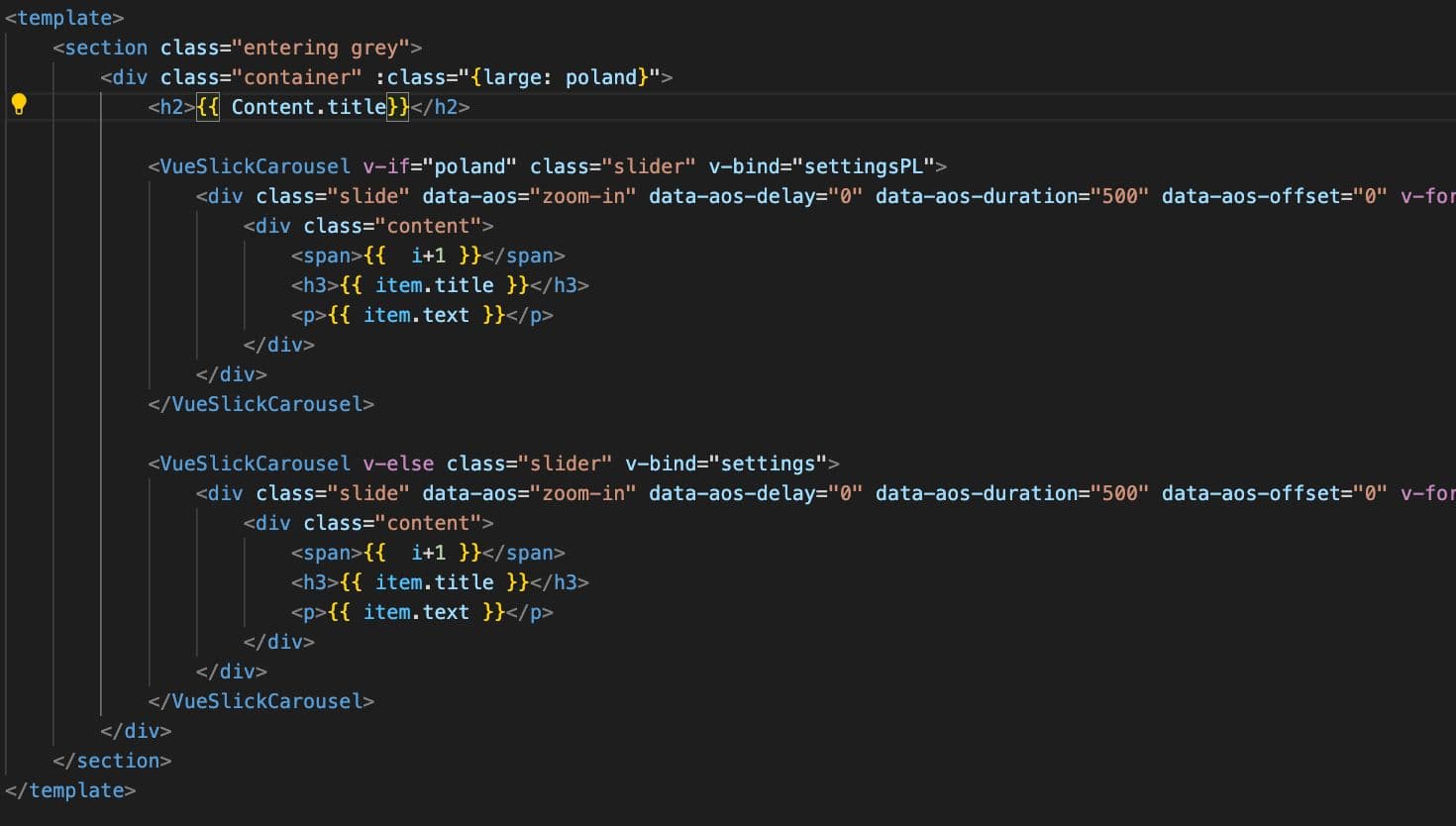
Task: Click the word large in the class binding
Action: tap(512, 77)
